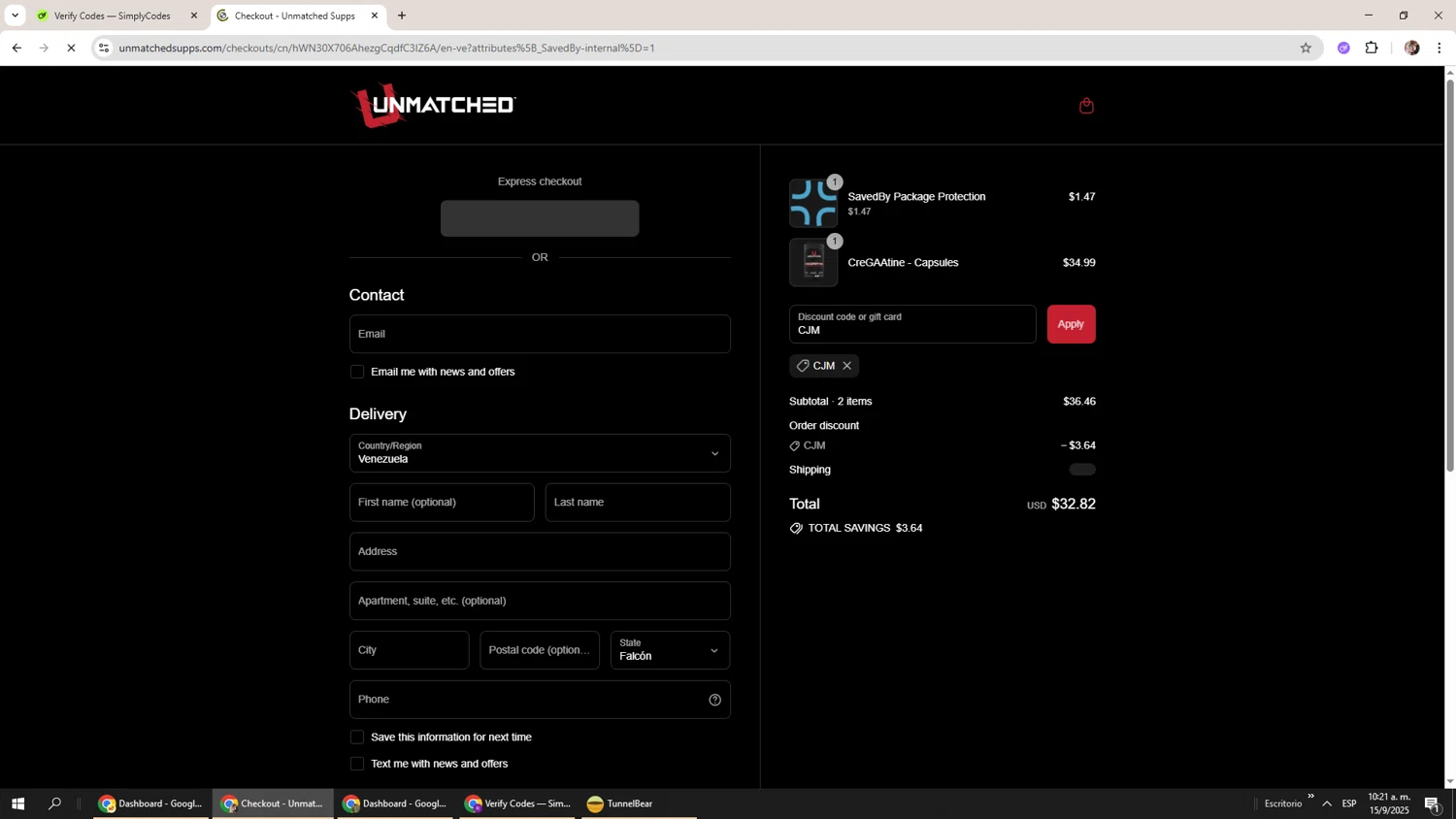The height and width of the screenshot is (819, 1456).
Task: Open the Chrome profile avatar
Action: click(1411, 48)
